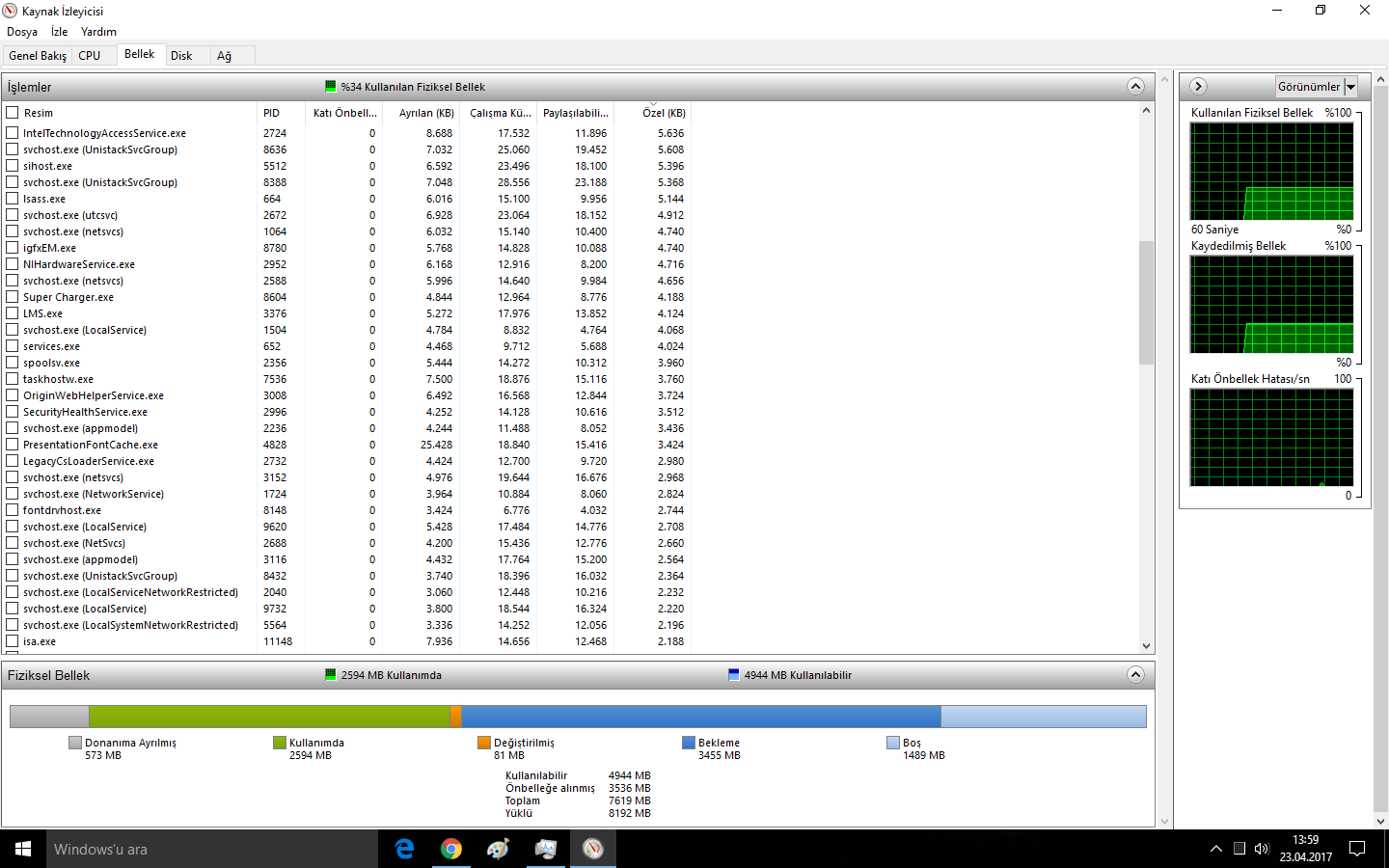Check the spoolsv.exe process checkbox
The width and height of the screenshot is (1389, 868).
[x=13, y=363]
